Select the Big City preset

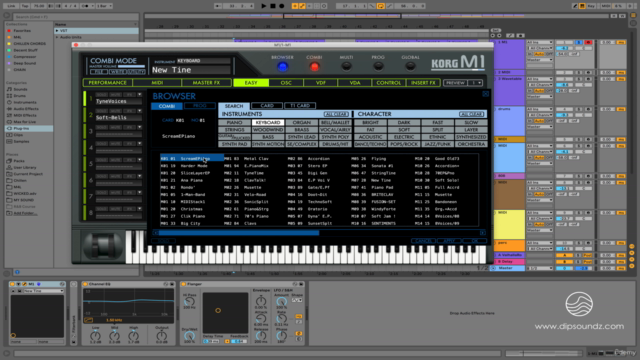[x=190, y=223]
